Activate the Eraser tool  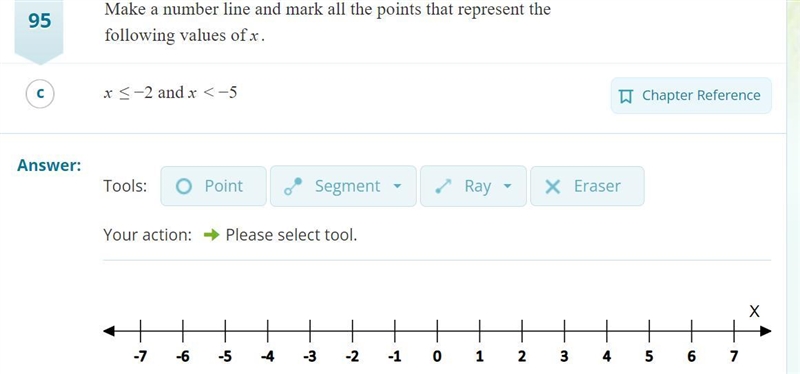pyautogui.click(x=587, y=186)
